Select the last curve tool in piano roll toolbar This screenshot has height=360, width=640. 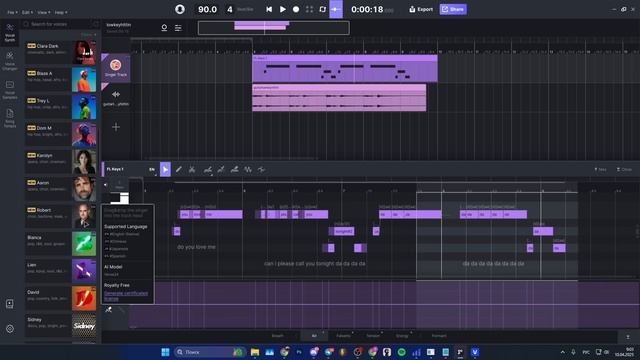coord(261,169)
